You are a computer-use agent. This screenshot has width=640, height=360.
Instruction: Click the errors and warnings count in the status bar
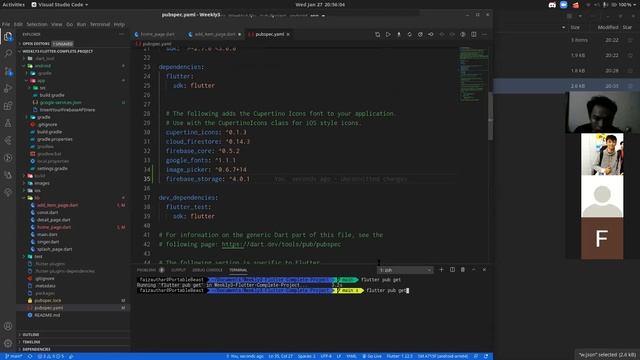click(x=51, y=356)
